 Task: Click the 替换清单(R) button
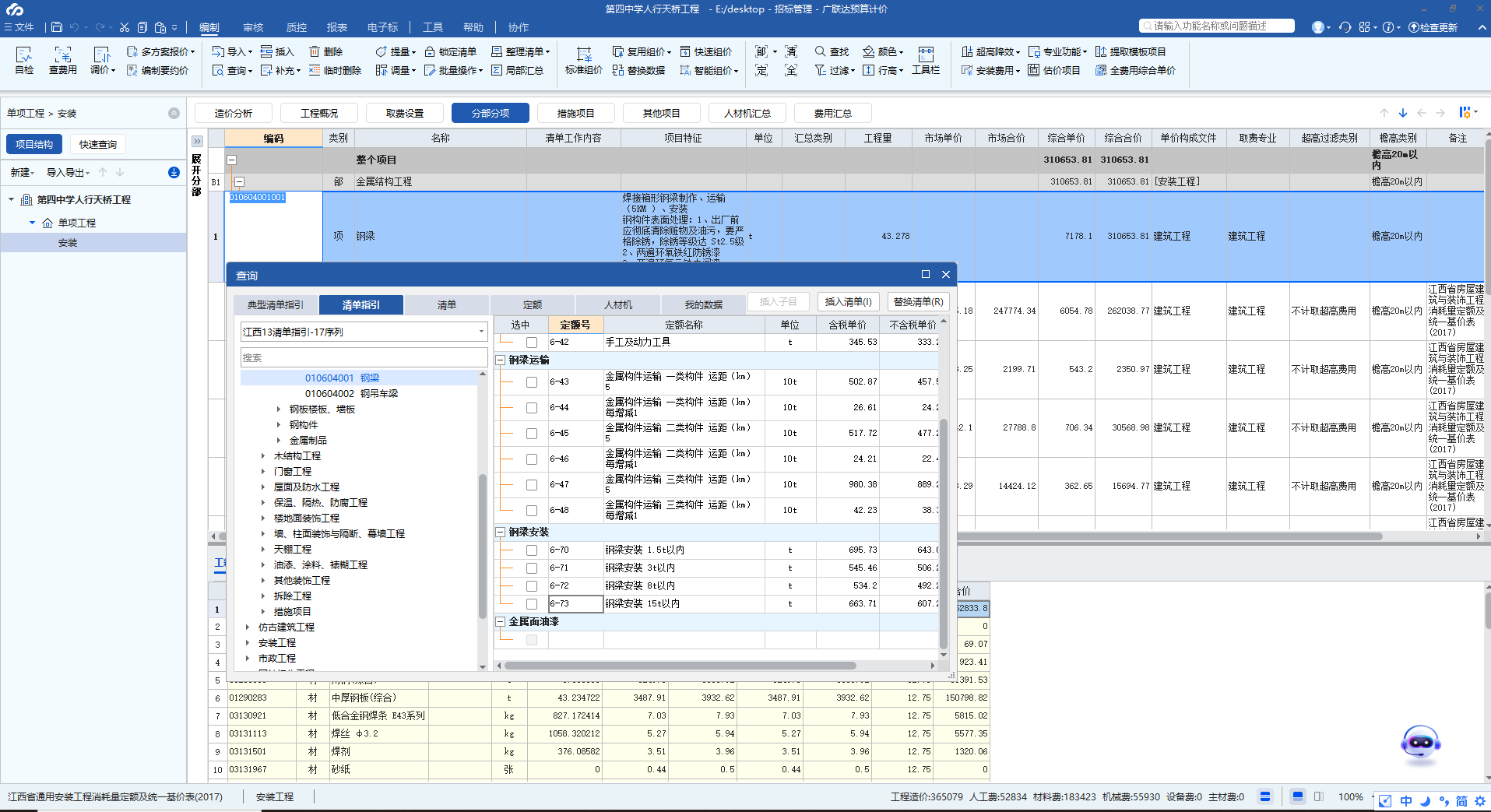919,302
